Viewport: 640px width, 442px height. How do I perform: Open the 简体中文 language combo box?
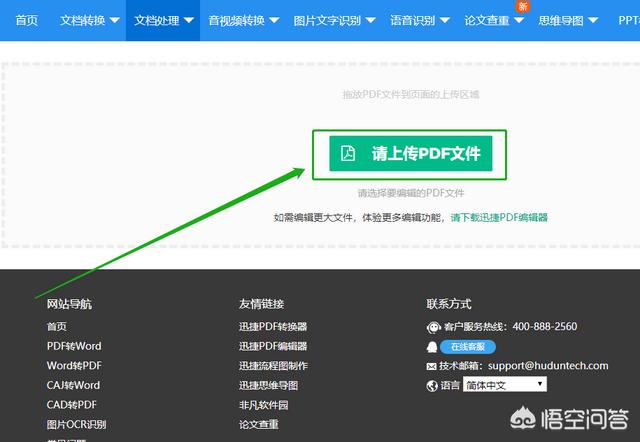coord(505,384)
